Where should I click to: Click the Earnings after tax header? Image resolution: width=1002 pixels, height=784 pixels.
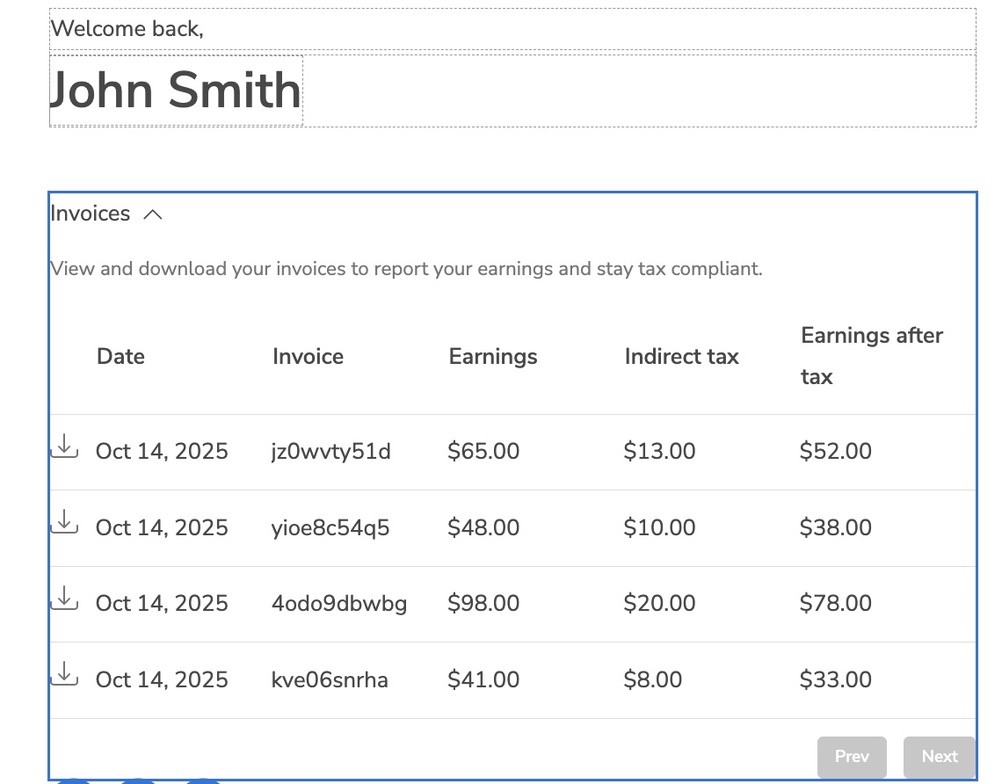pyautogui.click(x=871, y=356)
